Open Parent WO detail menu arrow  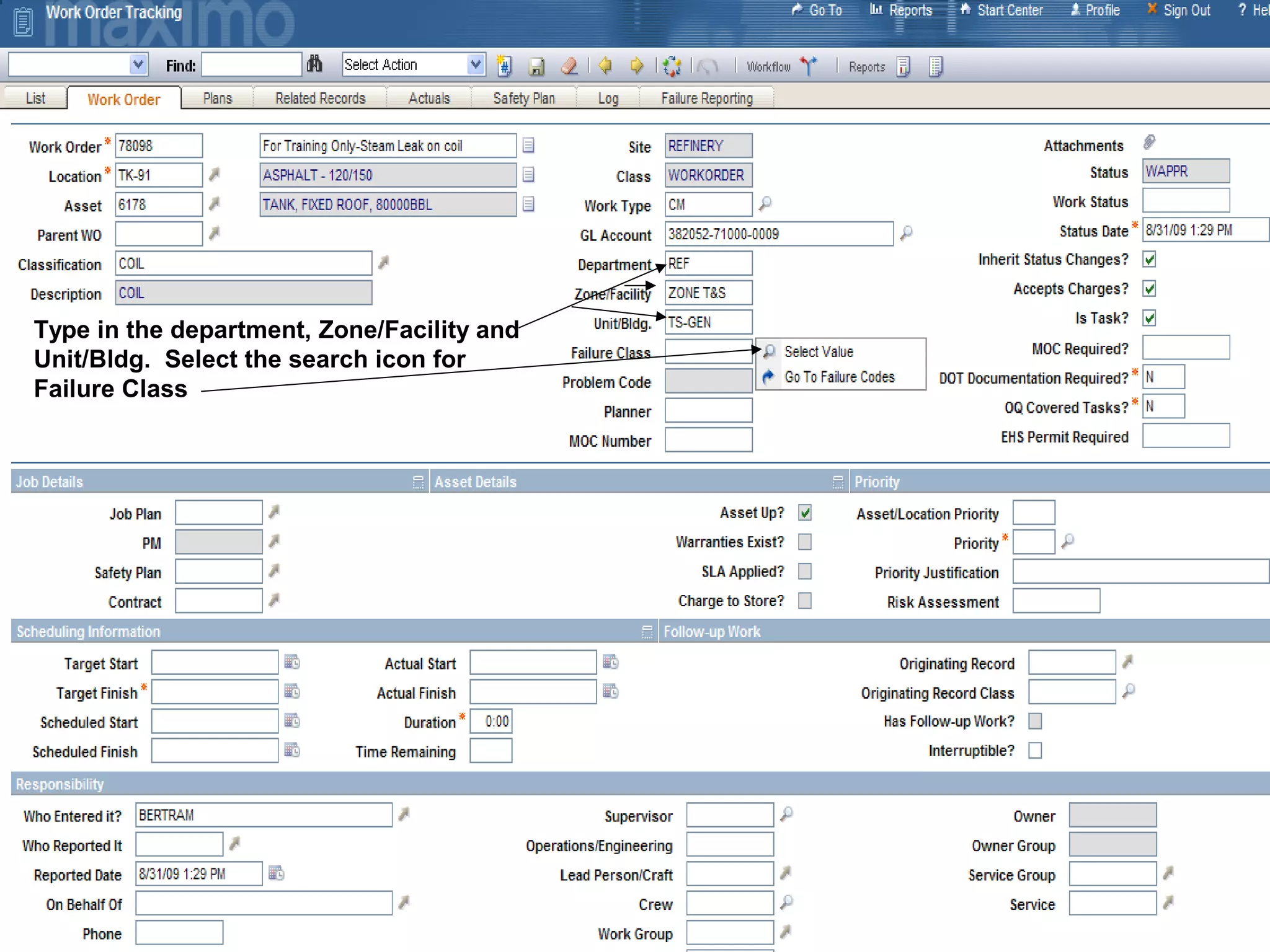tap(215, 233)
